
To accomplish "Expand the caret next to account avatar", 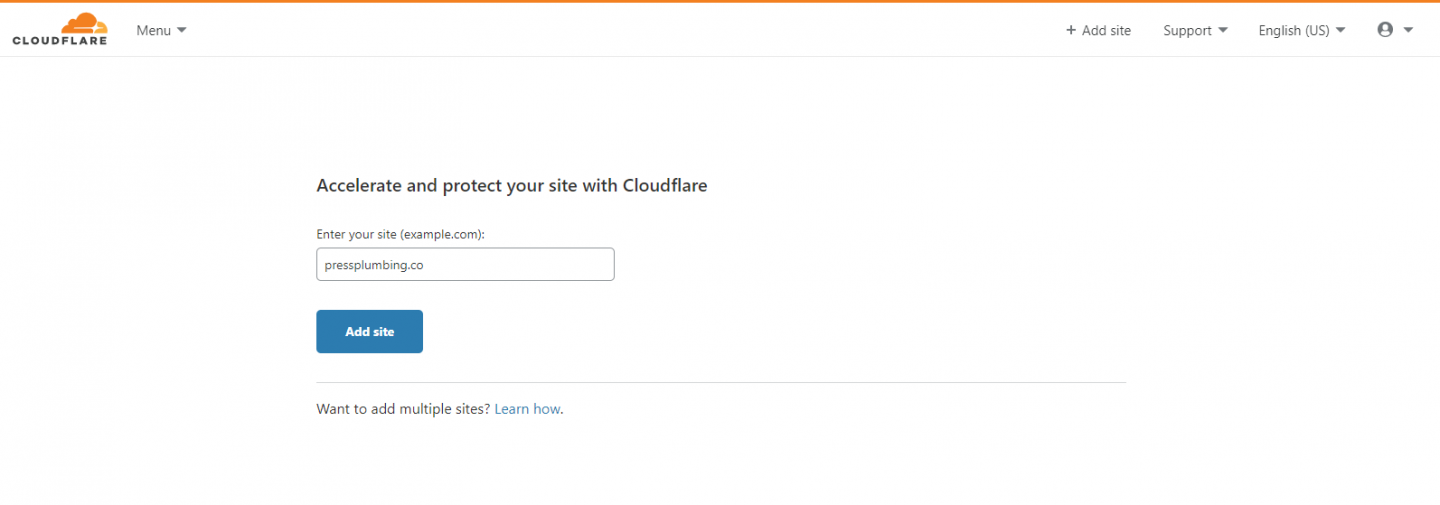I will coord(1408,30).
